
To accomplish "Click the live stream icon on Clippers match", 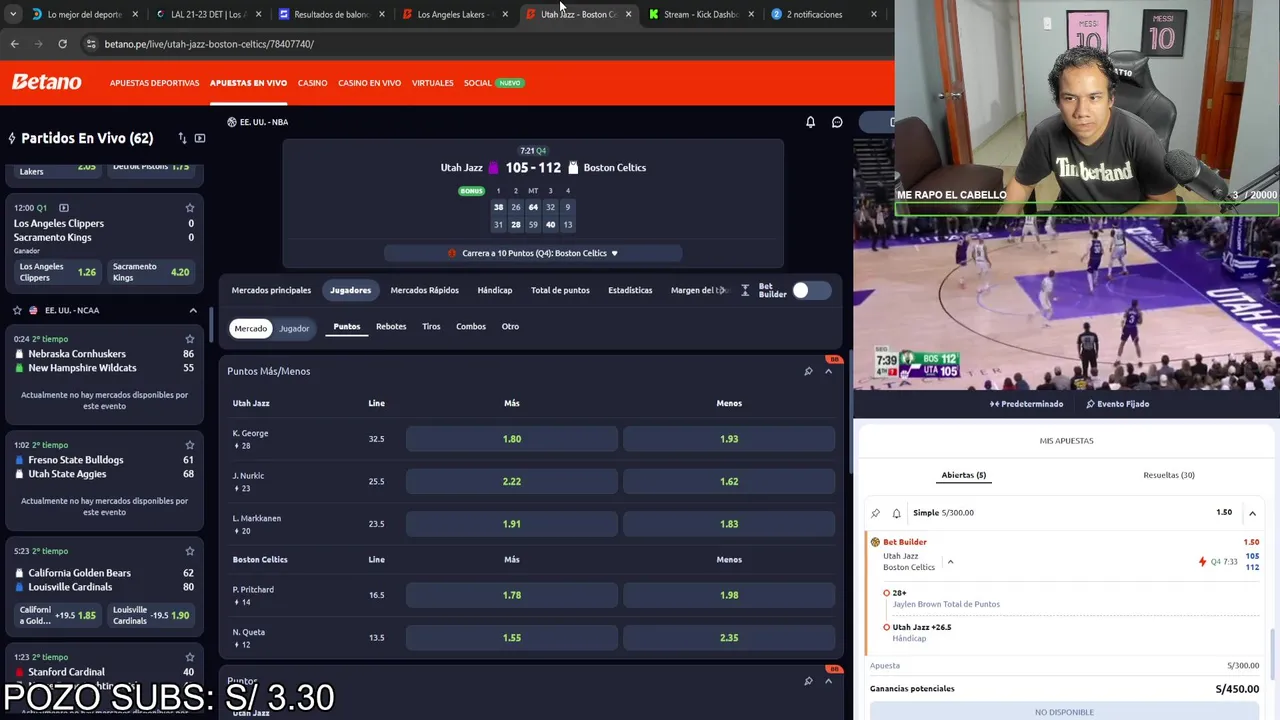I will coord(64,208).
